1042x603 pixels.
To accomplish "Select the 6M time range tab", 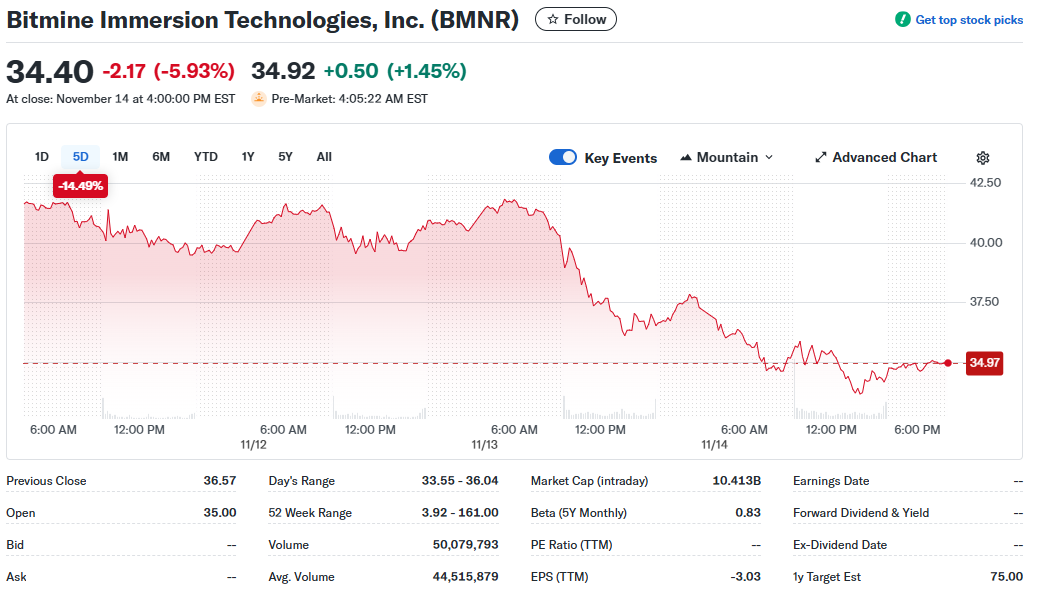I will (161, 157).
